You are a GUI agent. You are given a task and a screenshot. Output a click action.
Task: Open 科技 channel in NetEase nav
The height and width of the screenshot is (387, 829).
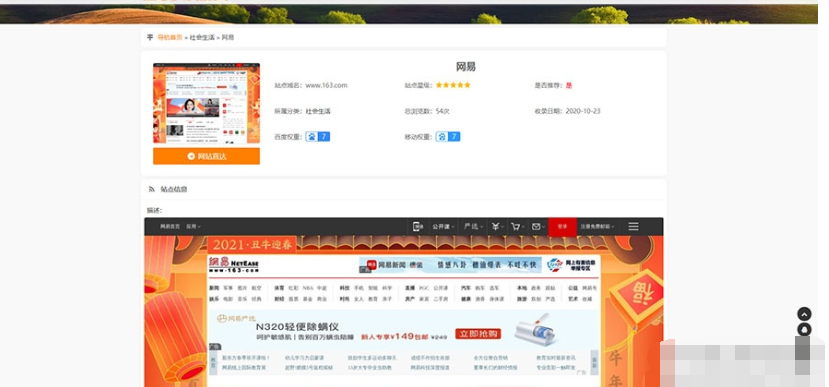coord(345,288)
